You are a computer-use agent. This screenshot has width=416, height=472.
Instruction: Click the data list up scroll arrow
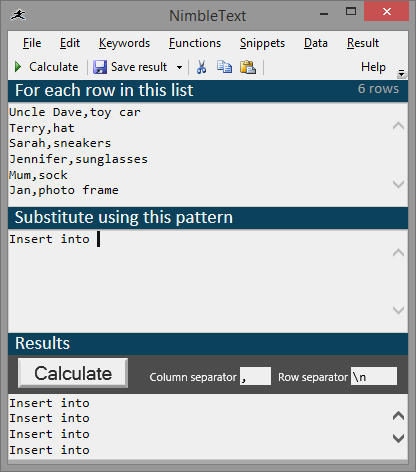(x=398, y=126)
